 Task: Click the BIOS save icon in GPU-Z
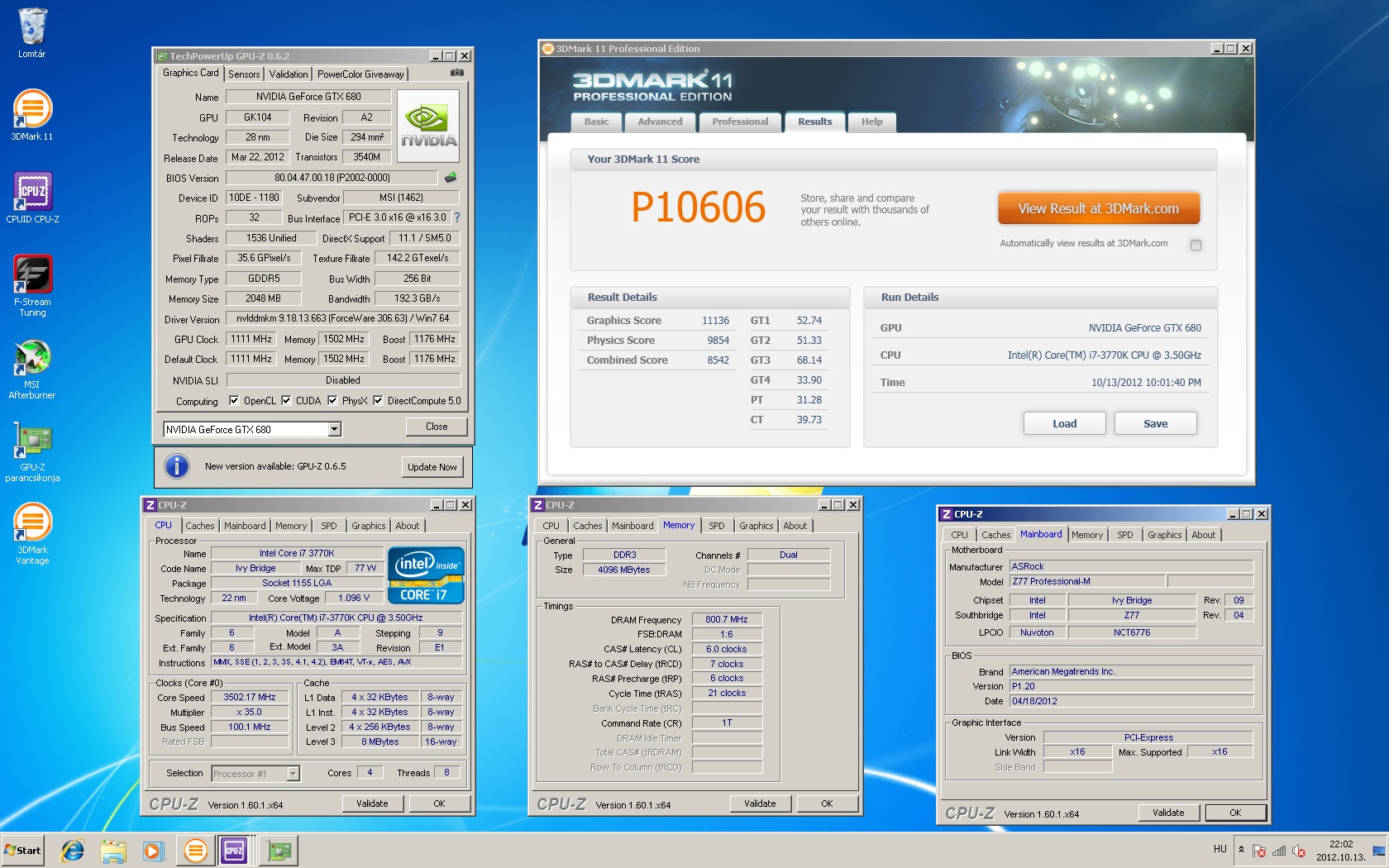point(451,177)
